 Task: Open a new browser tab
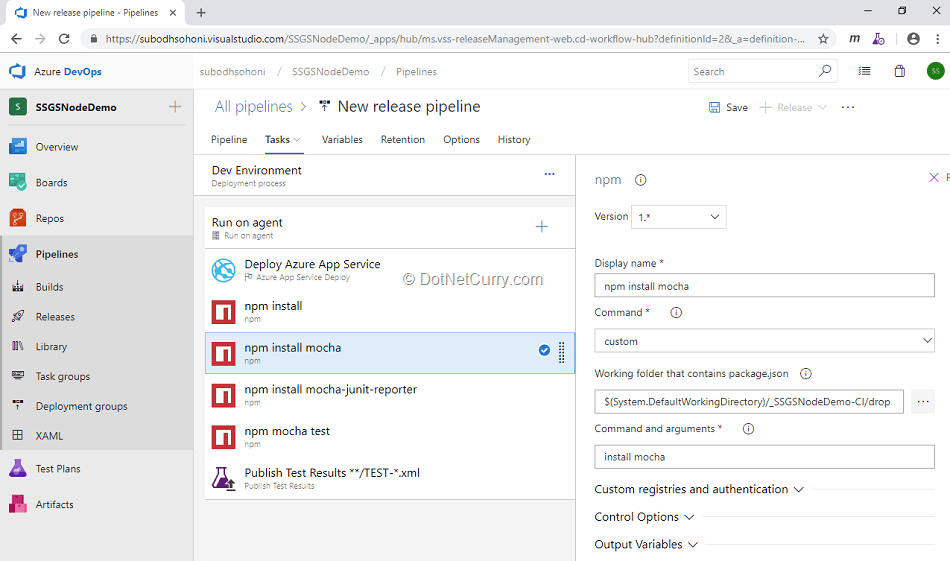(201, 12)
